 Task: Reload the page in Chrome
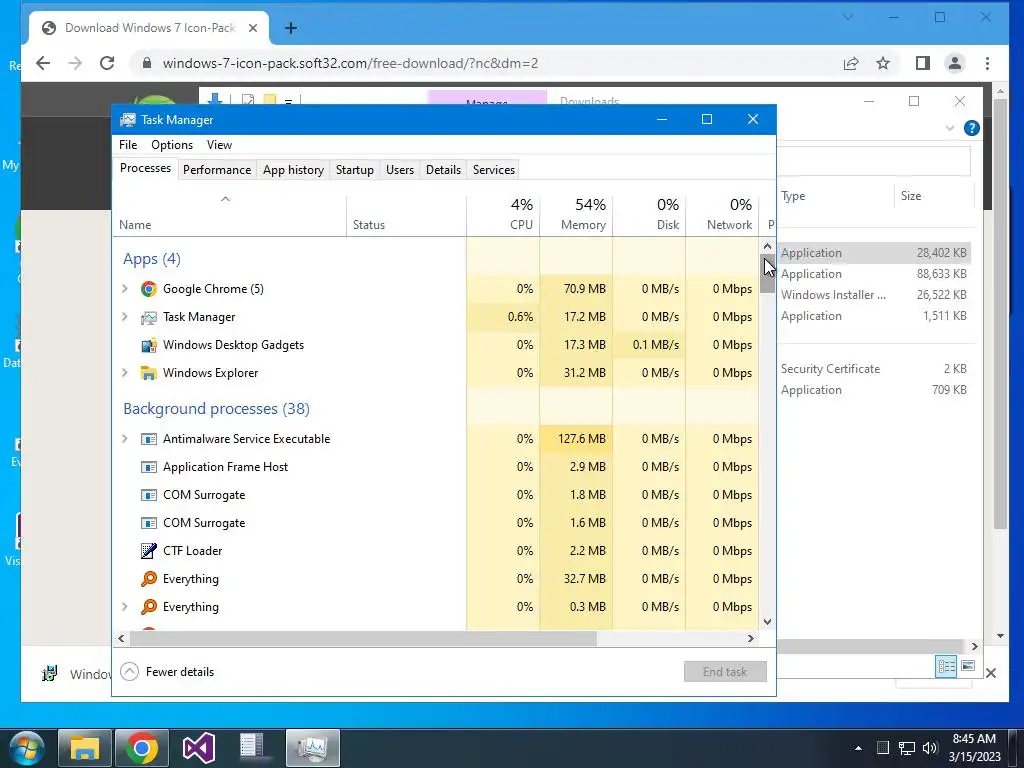pyautogui.click(x=107, y=63)
